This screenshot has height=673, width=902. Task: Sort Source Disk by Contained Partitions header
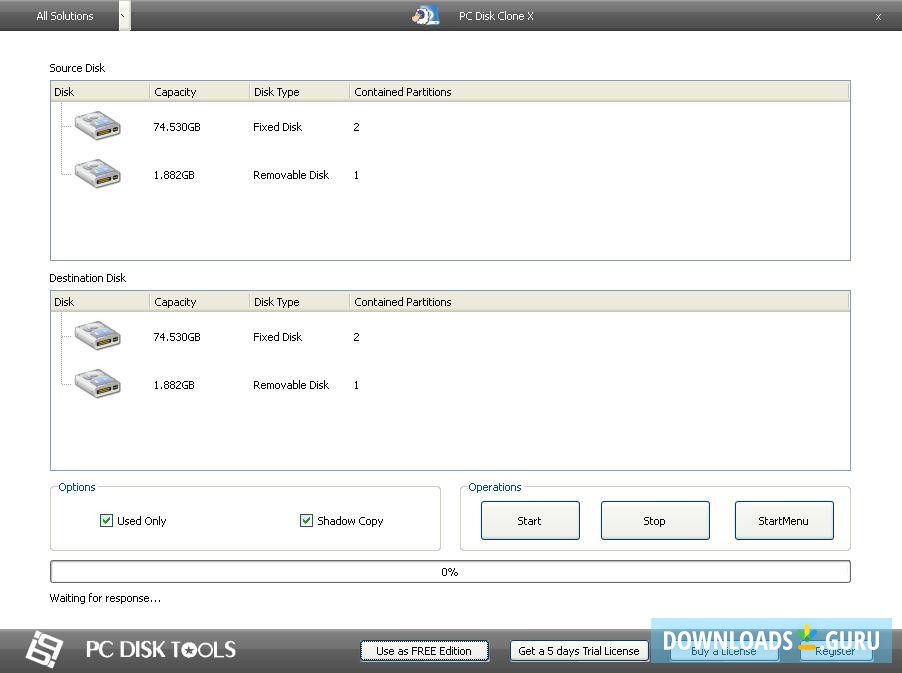pos(599,92)
